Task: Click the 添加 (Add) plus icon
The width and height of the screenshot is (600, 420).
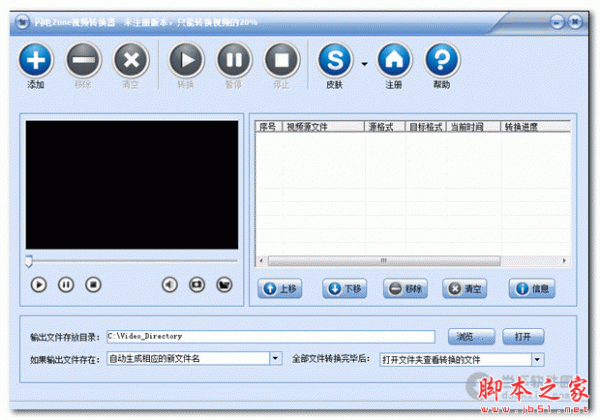Action: 36,60
